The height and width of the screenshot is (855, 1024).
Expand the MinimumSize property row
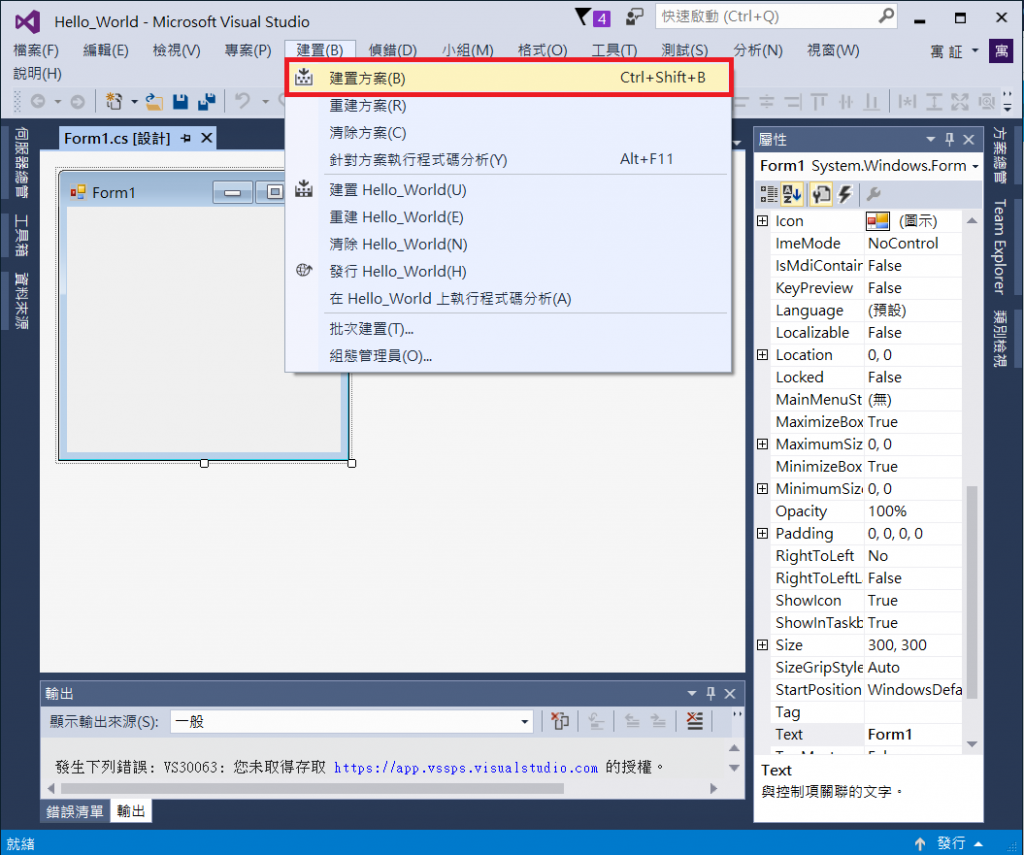[x=762, y=489]
